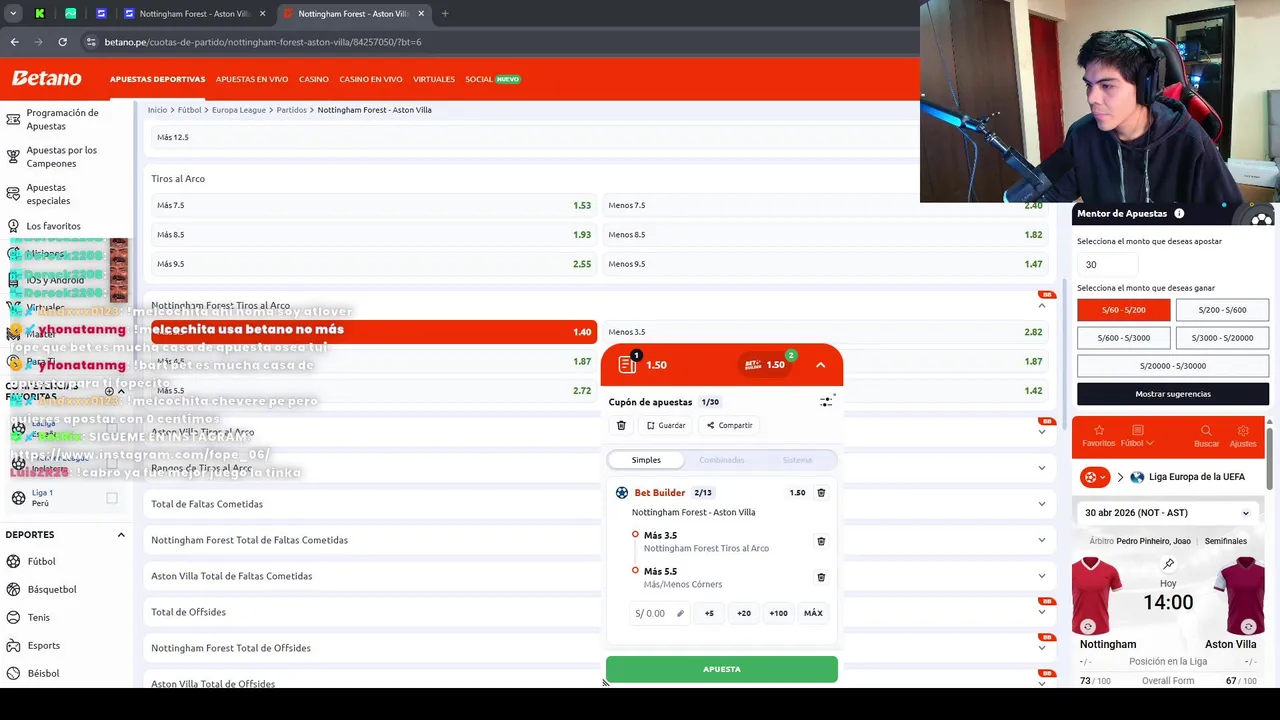The height and width of the screenshot is (720, 1280).
Task: Click the Betano logo
Action: coord(46,78)
